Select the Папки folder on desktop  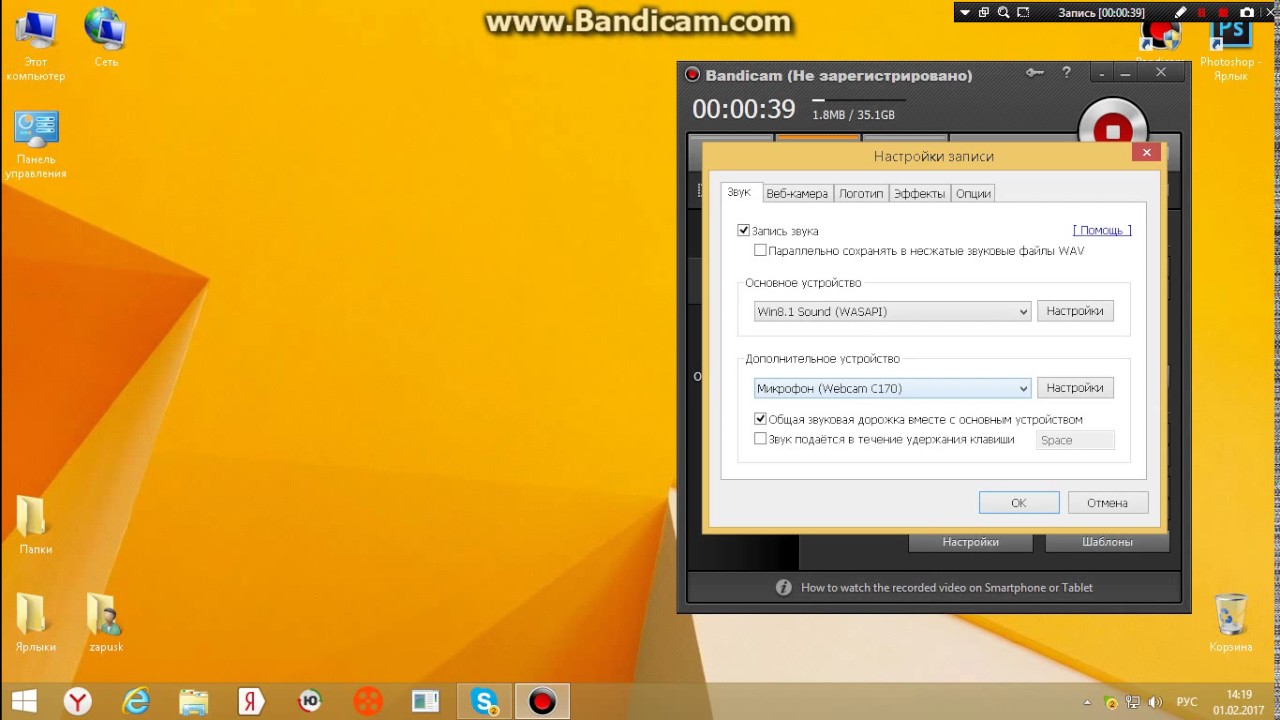point(35,526)
